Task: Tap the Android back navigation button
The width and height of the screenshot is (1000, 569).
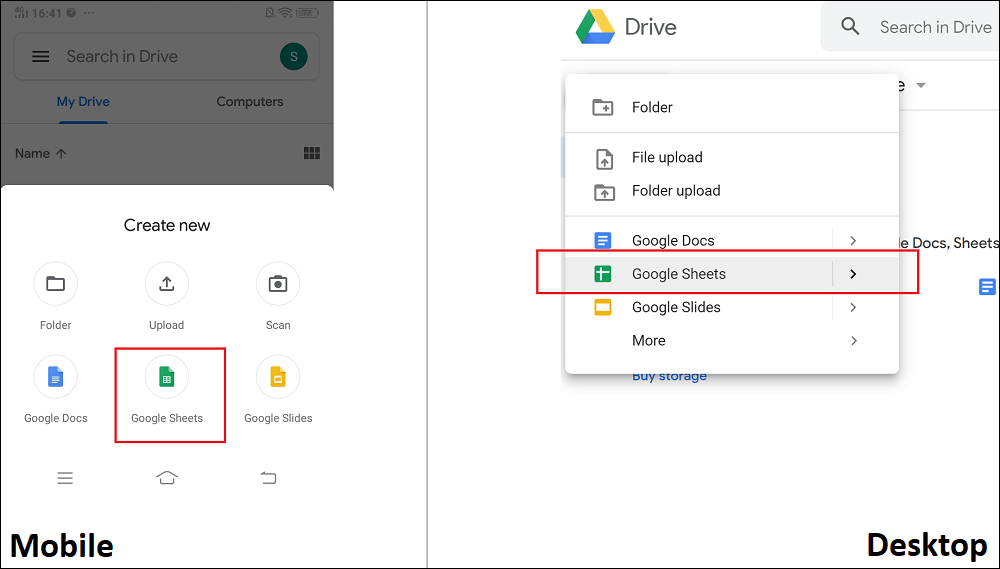Action: (268, 477)
